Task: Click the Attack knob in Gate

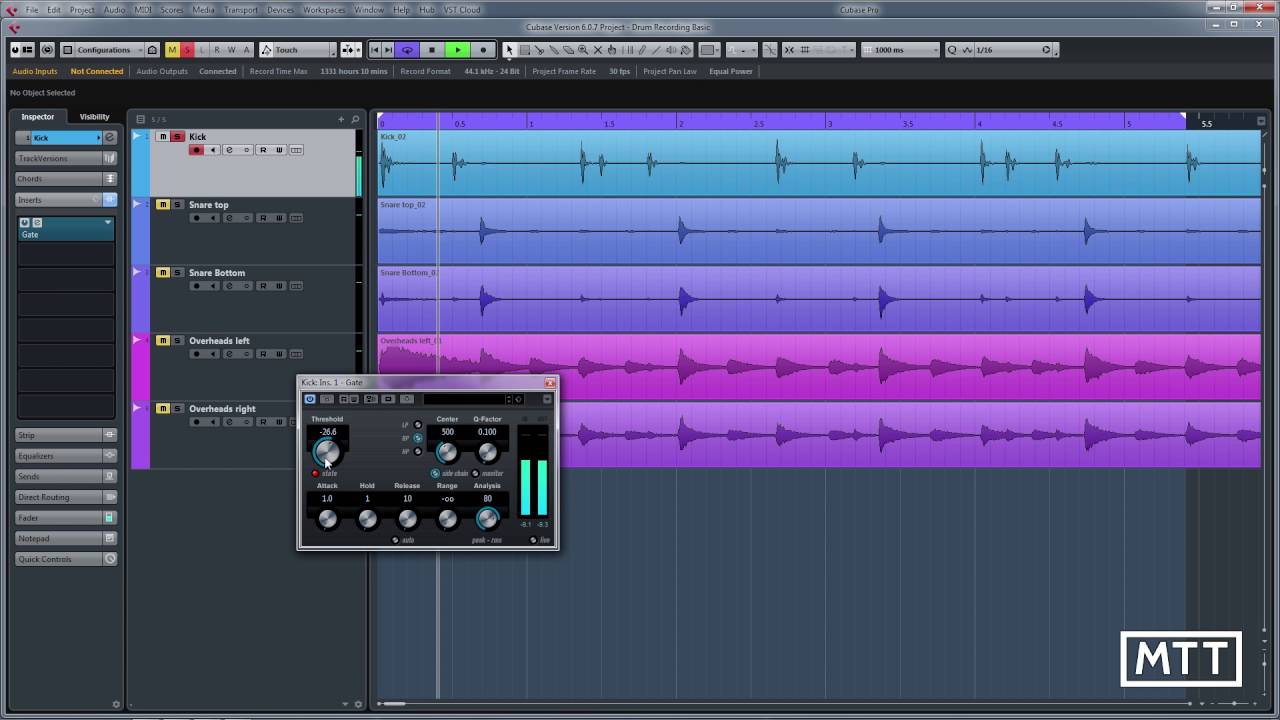Action: (x=328, y=518)
